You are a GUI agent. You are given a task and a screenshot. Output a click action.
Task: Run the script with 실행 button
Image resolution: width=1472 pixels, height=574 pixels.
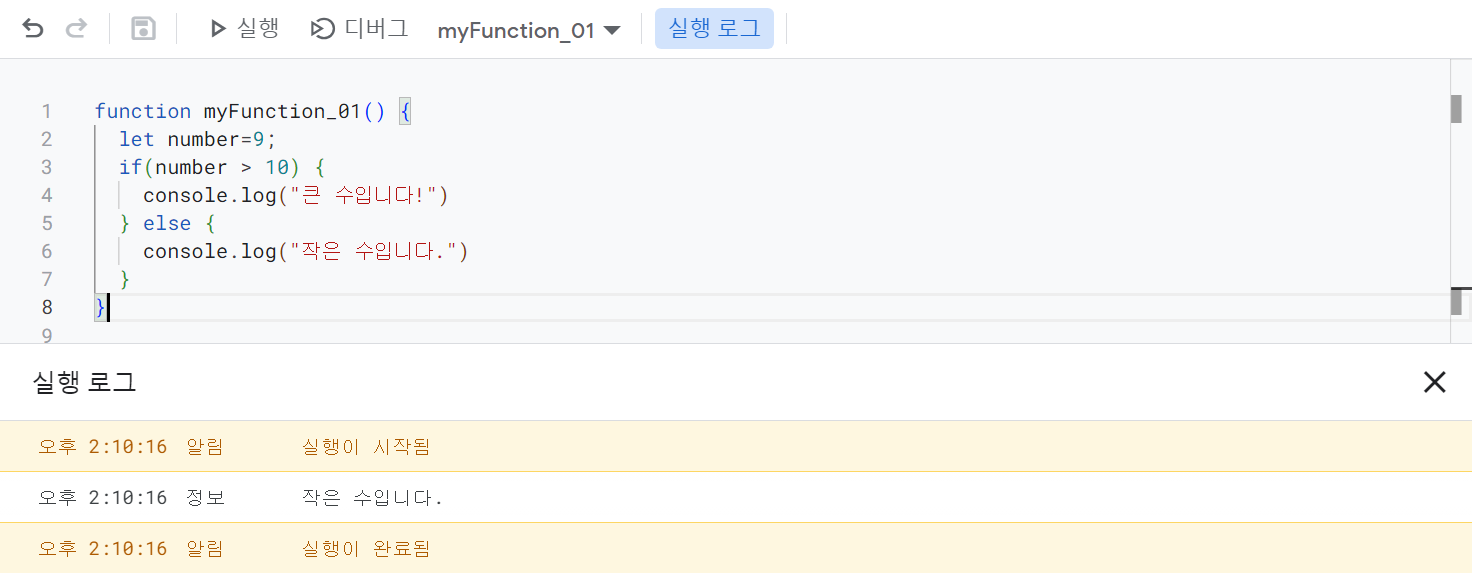click(x=244, y=29)
